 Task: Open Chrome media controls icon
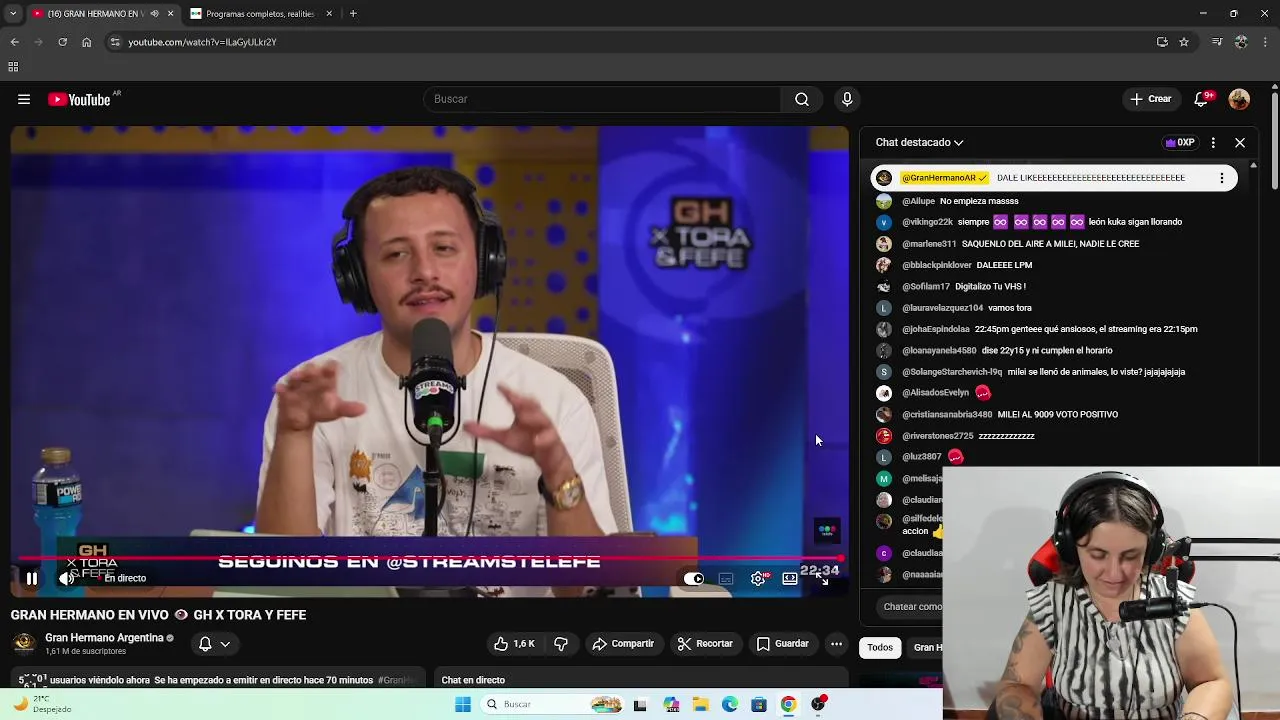click(1217, 42)
